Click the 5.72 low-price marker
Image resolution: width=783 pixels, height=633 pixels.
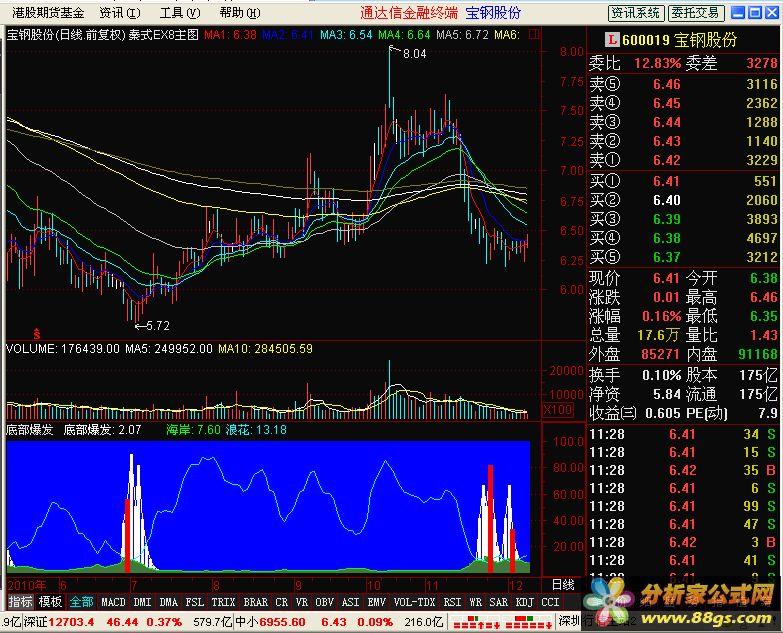pos(158,326)
